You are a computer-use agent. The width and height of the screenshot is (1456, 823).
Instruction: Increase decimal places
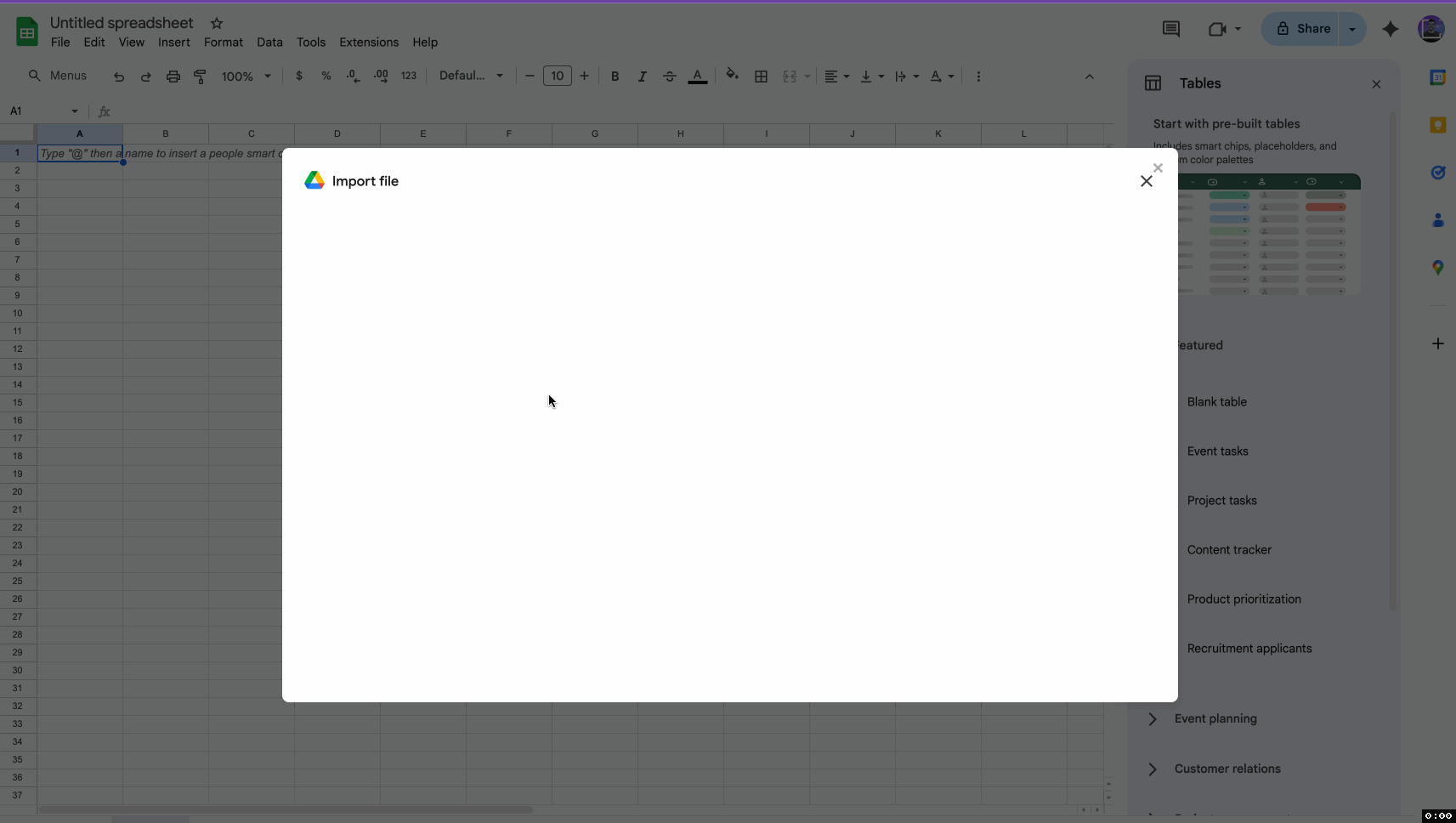pyautogui.click(x=381, y=76)
